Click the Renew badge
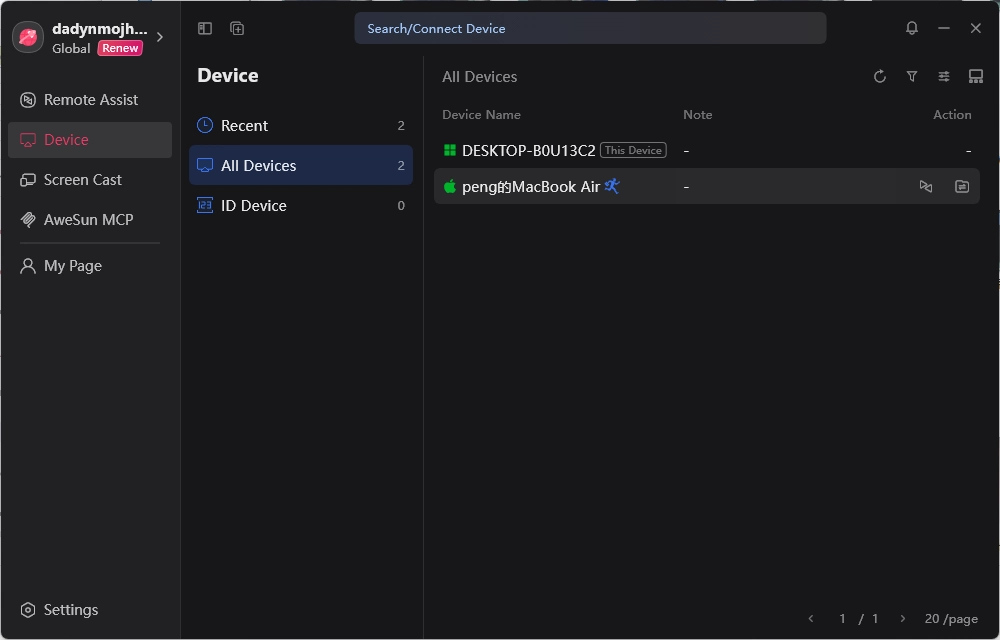1000x640 pixels. [x=120, y=48]
